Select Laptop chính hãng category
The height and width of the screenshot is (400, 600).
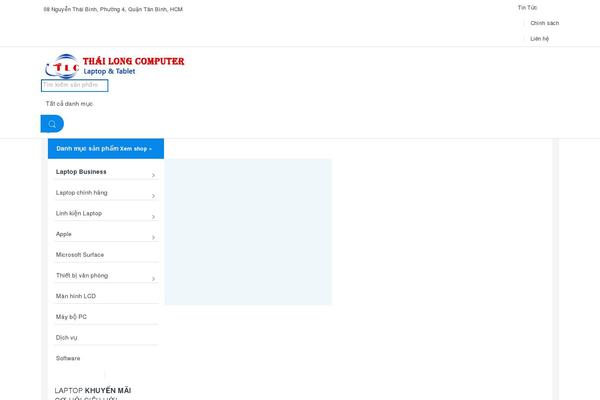point(82,193)
